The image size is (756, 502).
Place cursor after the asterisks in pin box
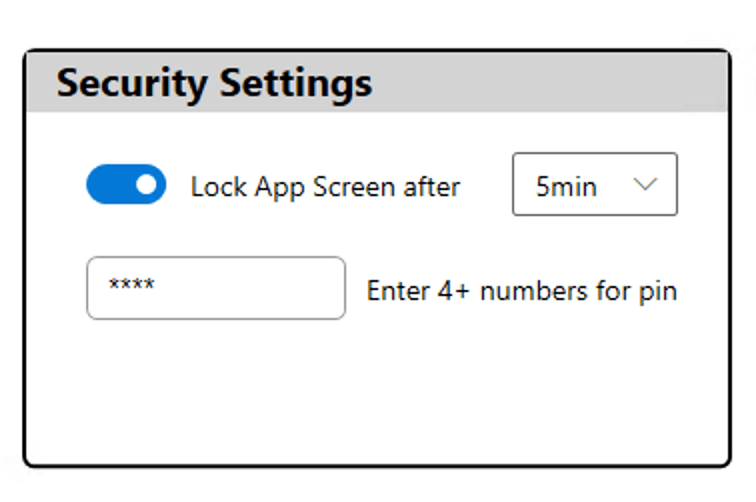157,285
